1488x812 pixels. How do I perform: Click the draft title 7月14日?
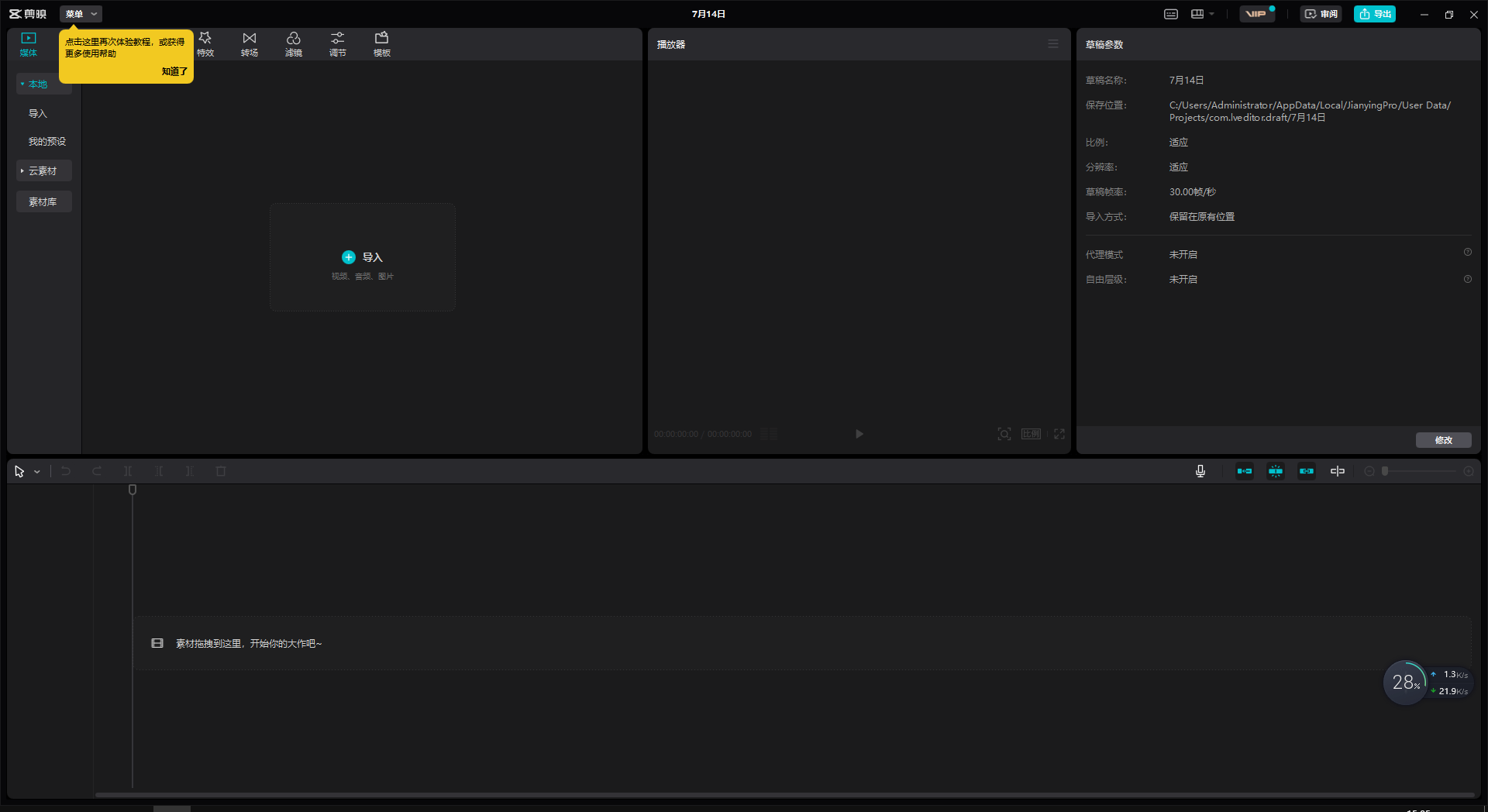[708, 14]
